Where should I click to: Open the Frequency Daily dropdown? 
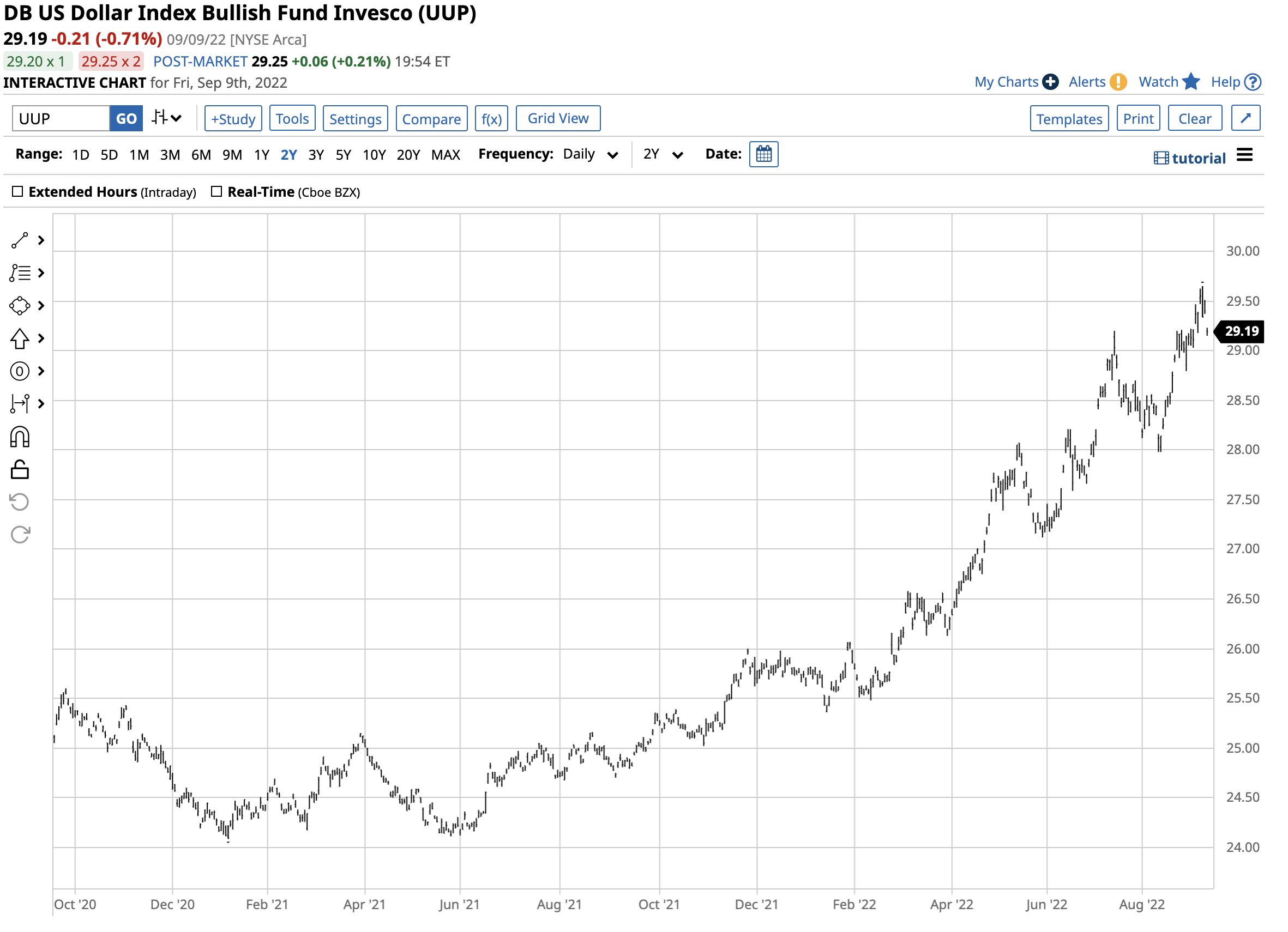(591, 155)
